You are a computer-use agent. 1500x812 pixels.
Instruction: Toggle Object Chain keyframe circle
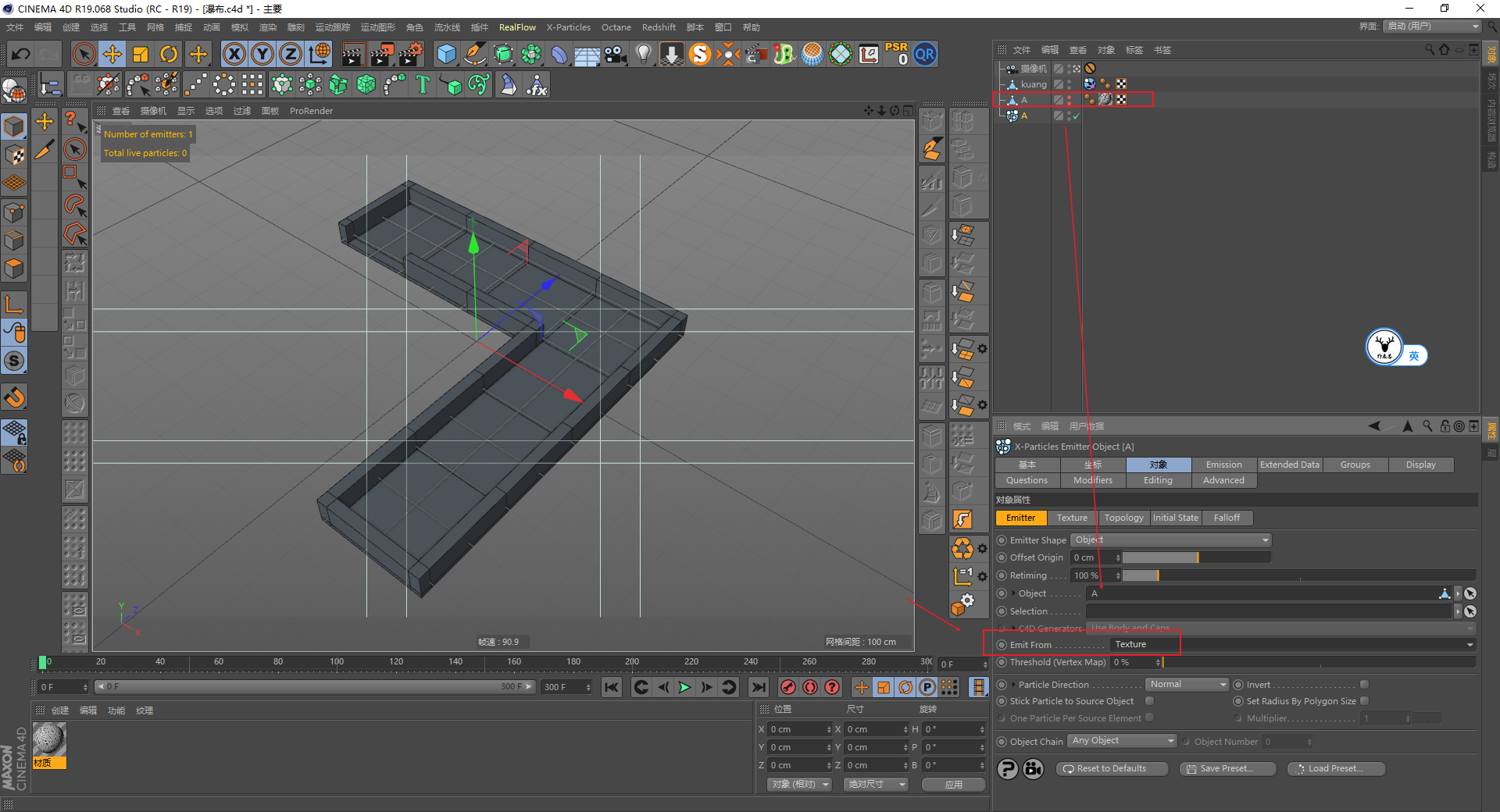coord(1002,742)
